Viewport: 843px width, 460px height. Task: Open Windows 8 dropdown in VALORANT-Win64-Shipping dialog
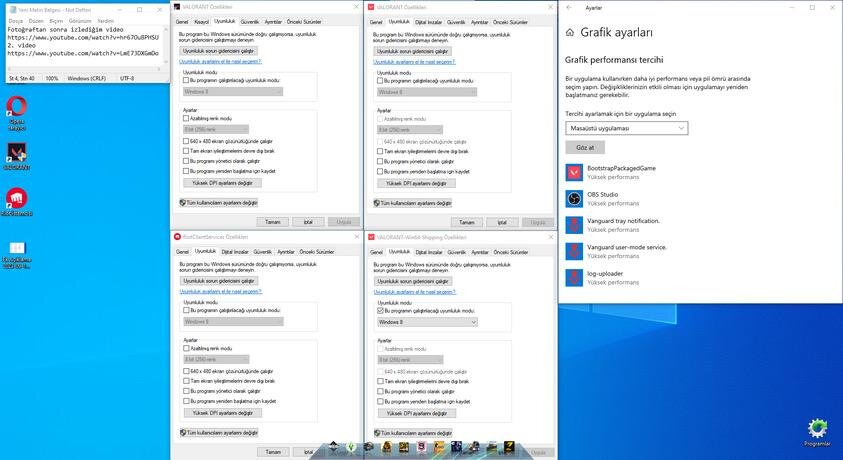click(x=427, y=322)
